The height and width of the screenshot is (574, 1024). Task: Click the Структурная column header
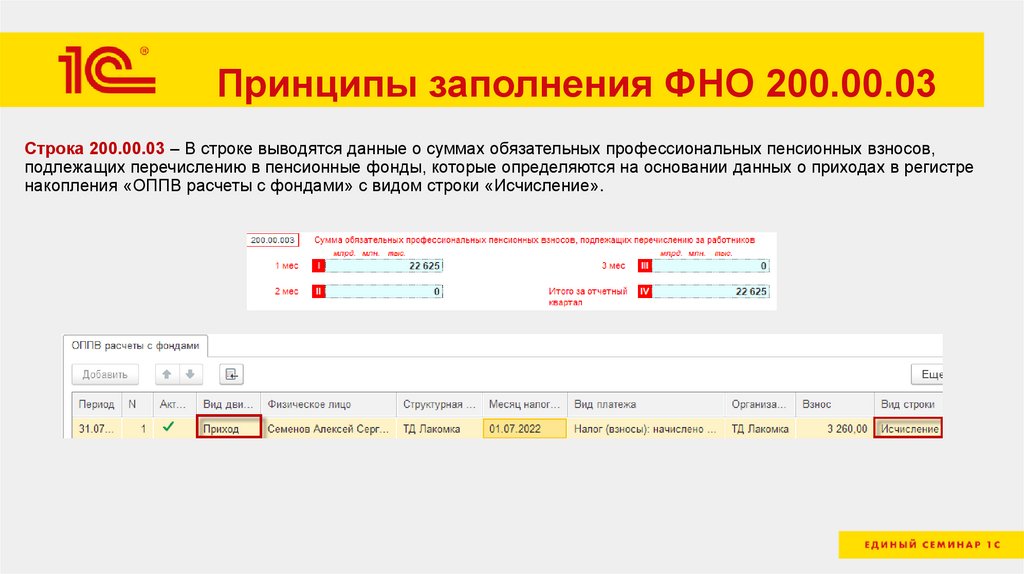tap(439, 404)
